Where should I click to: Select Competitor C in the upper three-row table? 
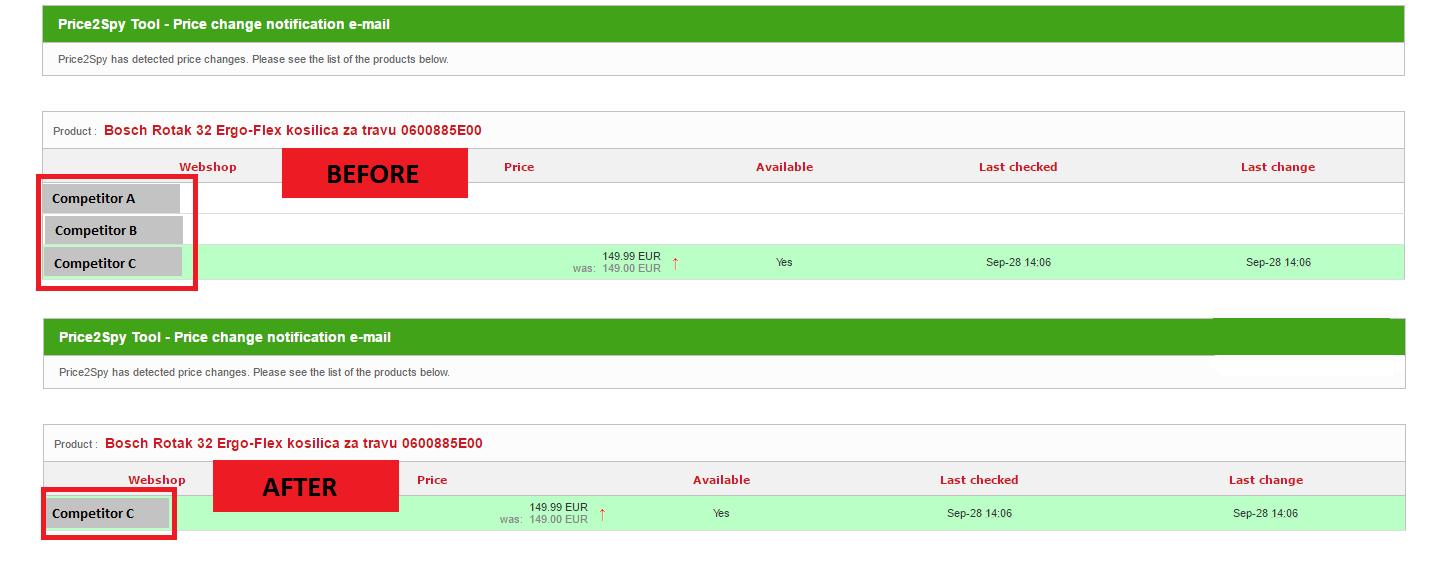click(x=113, y=263)
